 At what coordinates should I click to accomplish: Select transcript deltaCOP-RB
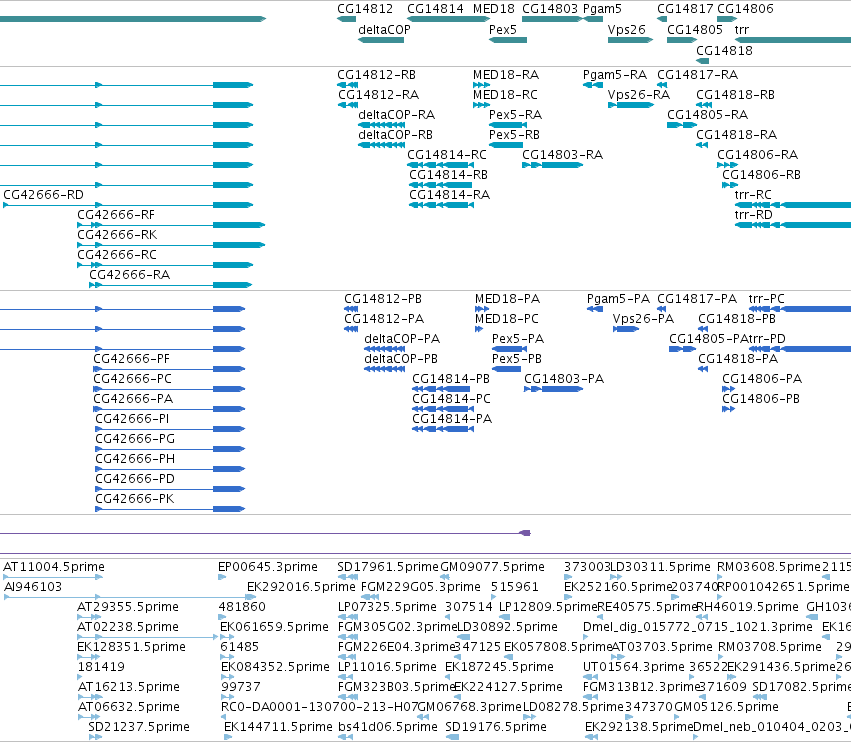point(396,135)
